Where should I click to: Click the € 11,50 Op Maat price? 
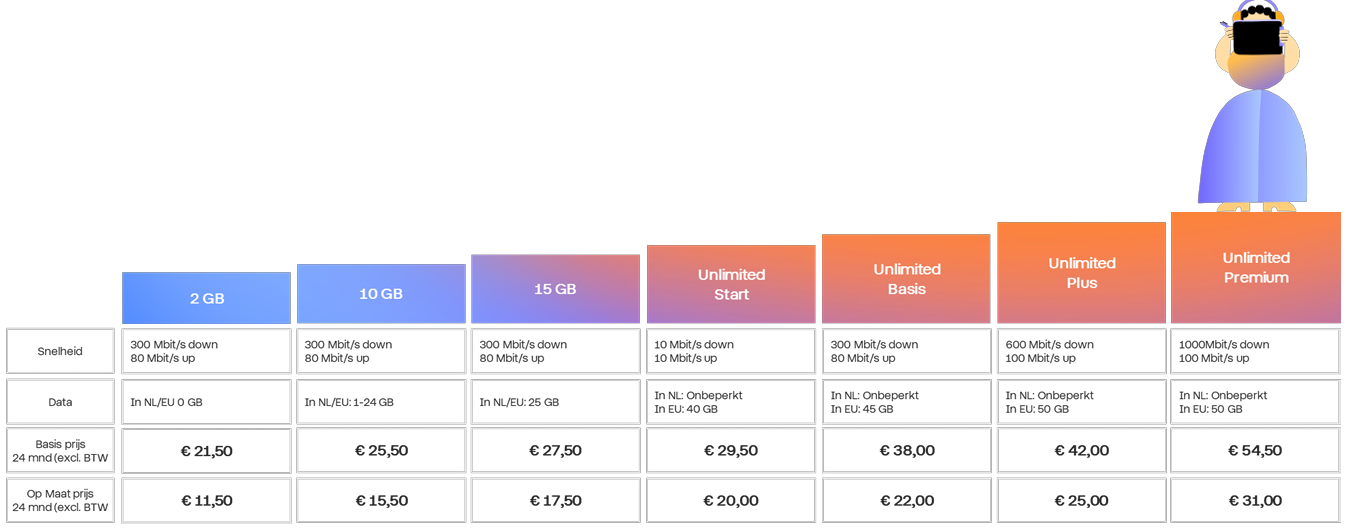click(206, 501)
